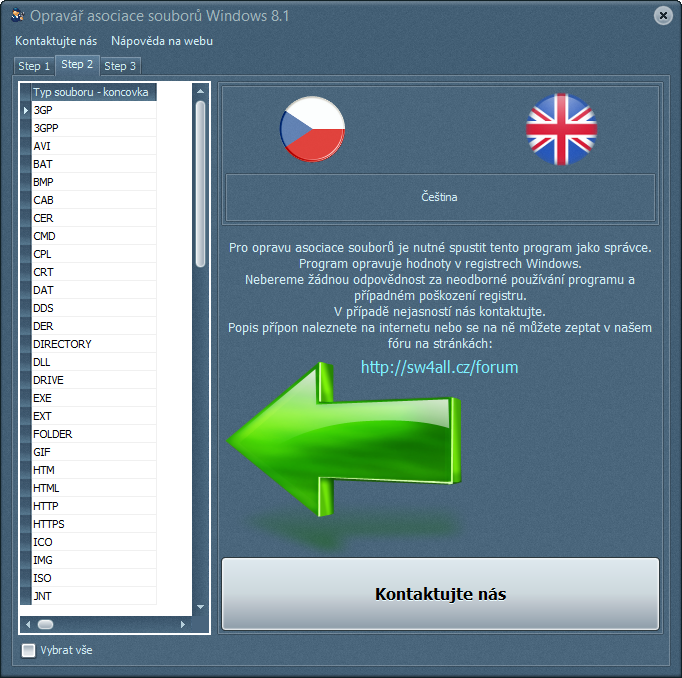Viewport: 682px width, 678px height.
Task: Select the BAT file type row
Action: pos(94,164)
